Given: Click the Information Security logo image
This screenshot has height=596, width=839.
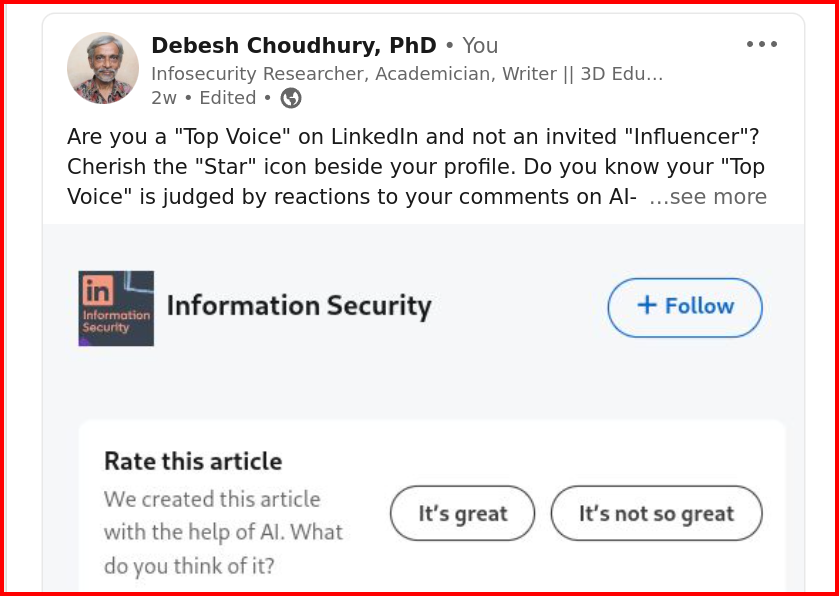Looking at the screenshot, I should tap(116, 308).
